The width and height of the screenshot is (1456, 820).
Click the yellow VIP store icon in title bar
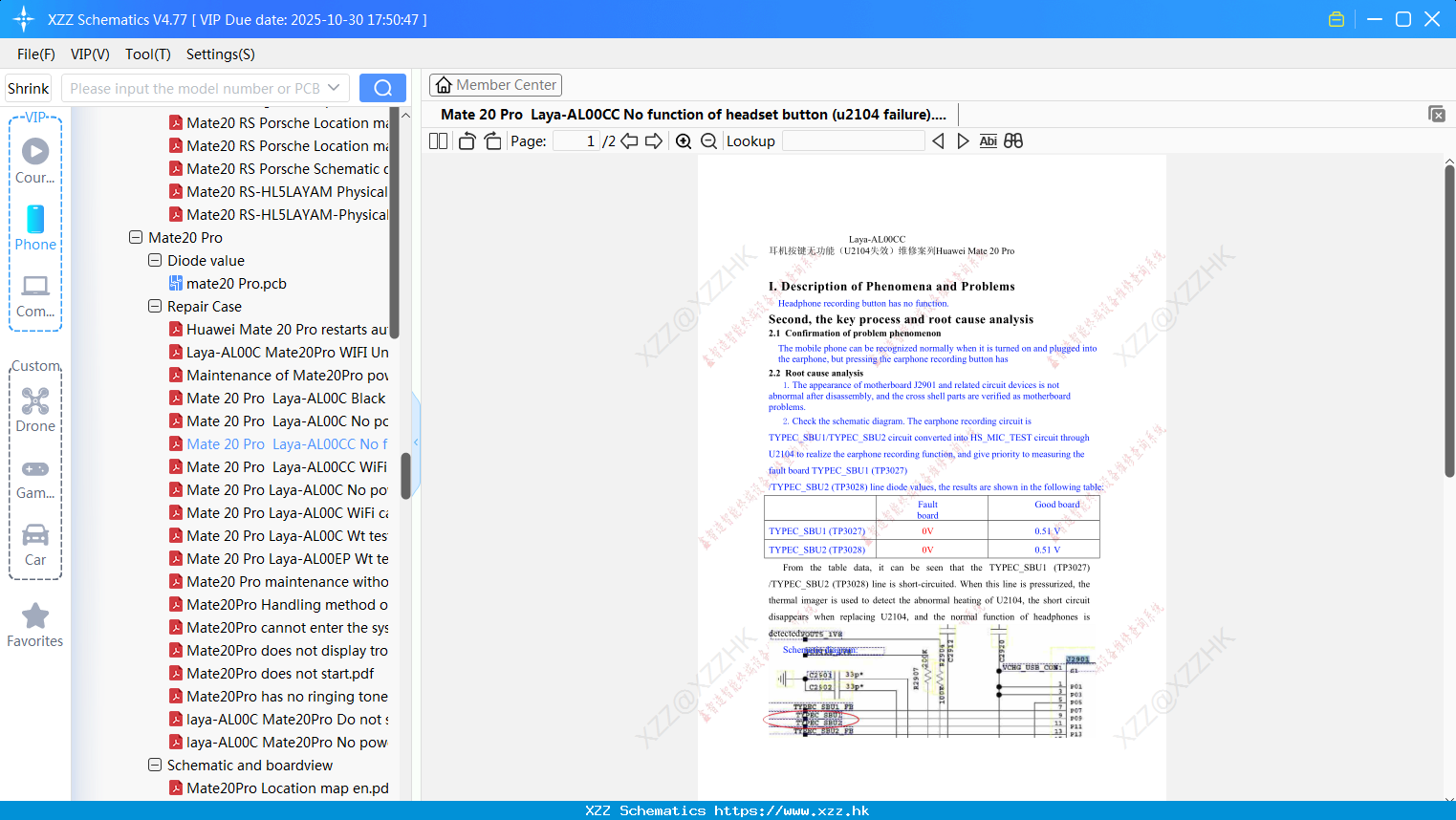[x=1336, y=19]
